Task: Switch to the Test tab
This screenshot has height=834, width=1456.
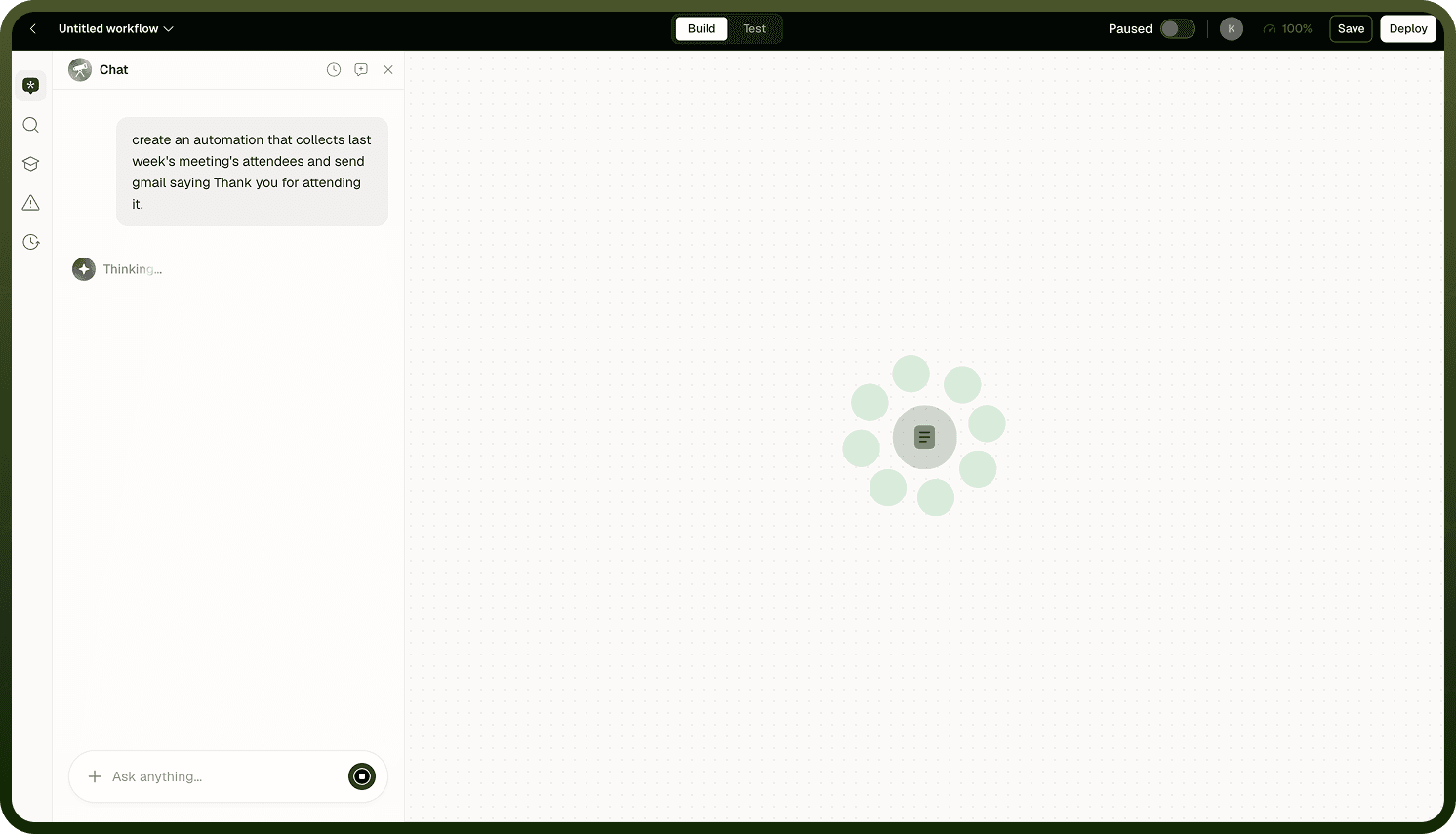Action: pos(754,29)
